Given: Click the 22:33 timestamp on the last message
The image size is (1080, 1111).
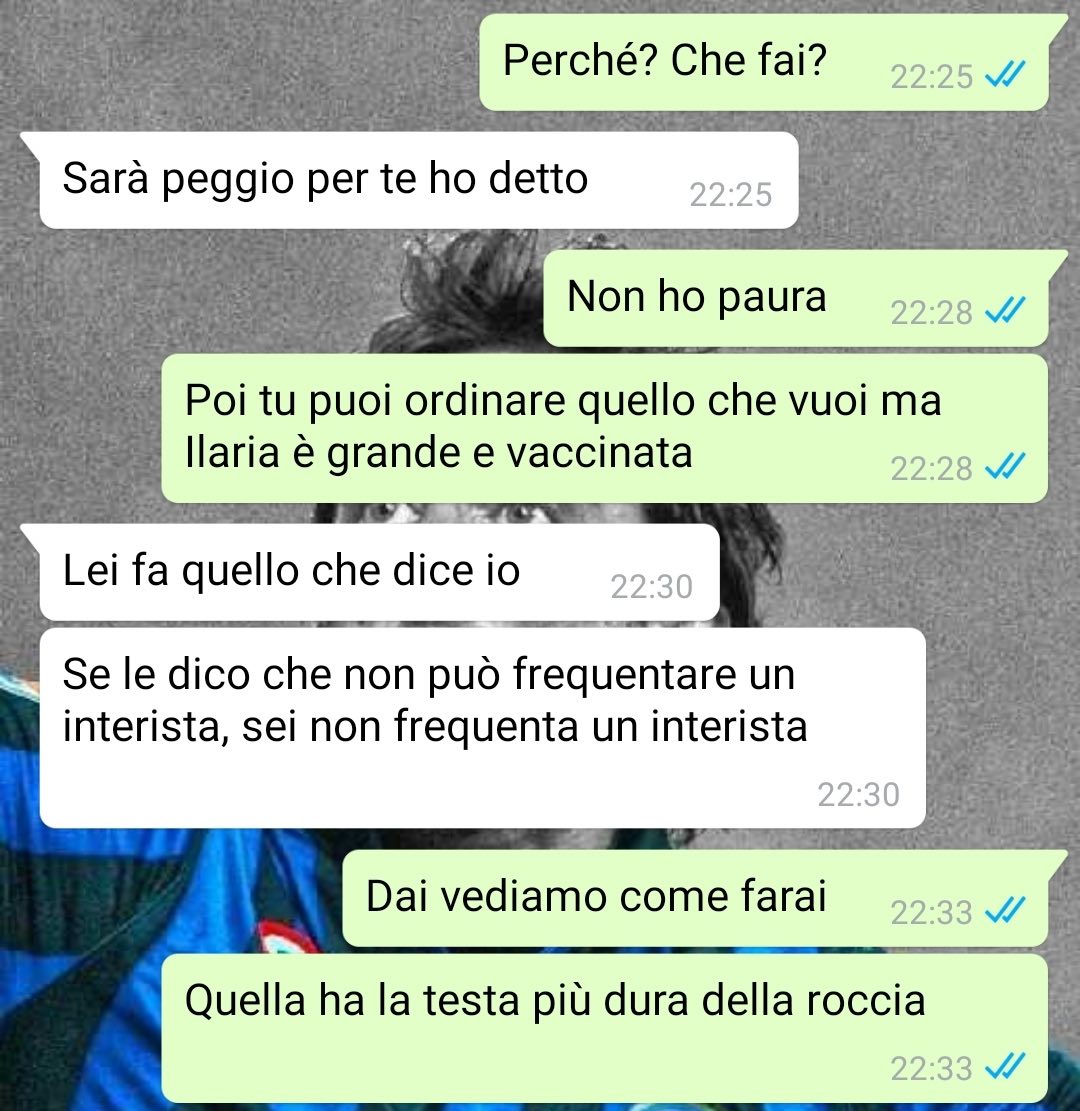Looking at the screenshot, I should tap(931, 1068).
